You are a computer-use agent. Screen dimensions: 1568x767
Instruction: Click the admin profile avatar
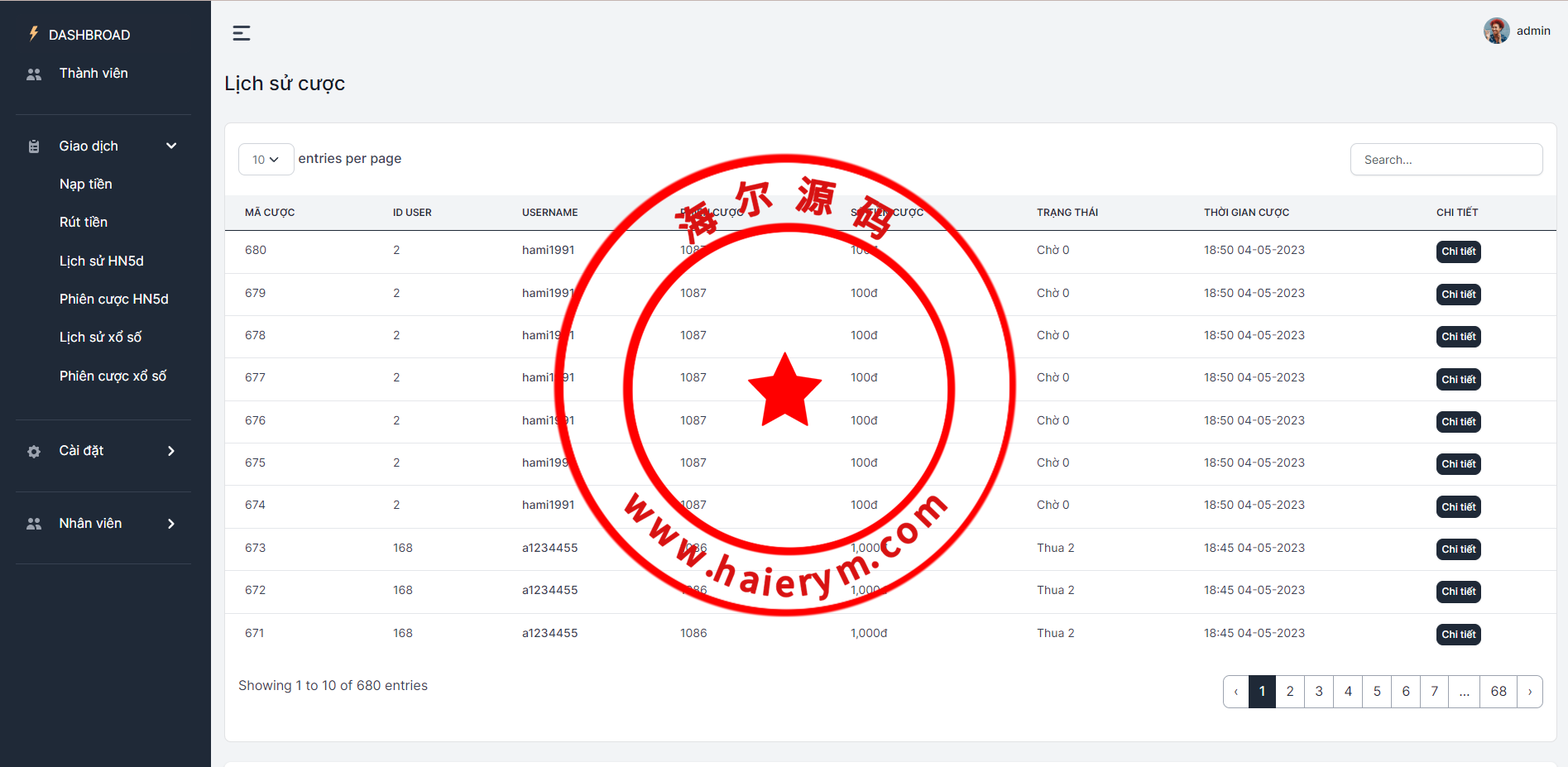tap(1496, 31)
